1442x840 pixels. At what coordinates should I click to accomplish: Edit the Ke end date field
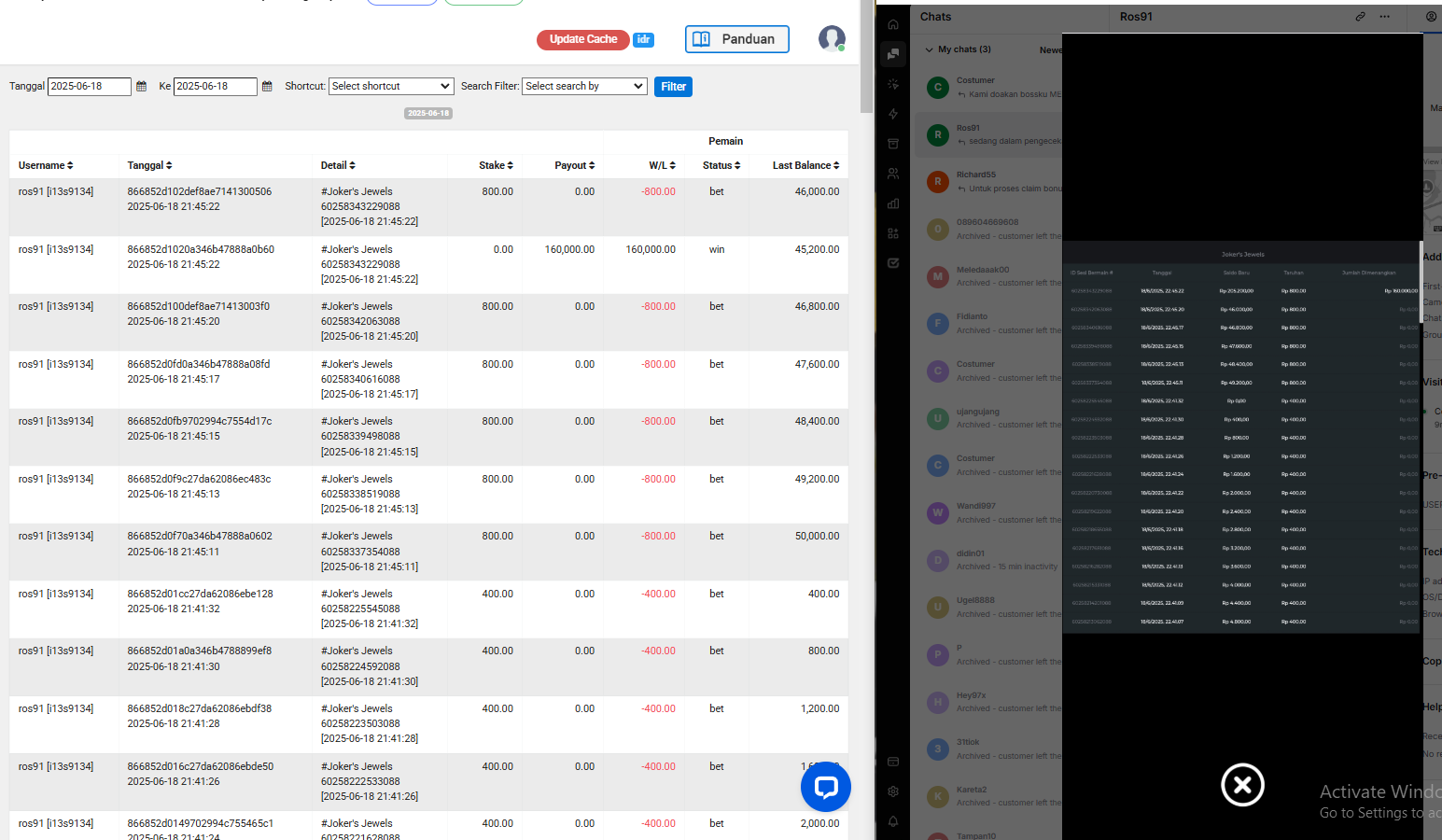(216, 86)
